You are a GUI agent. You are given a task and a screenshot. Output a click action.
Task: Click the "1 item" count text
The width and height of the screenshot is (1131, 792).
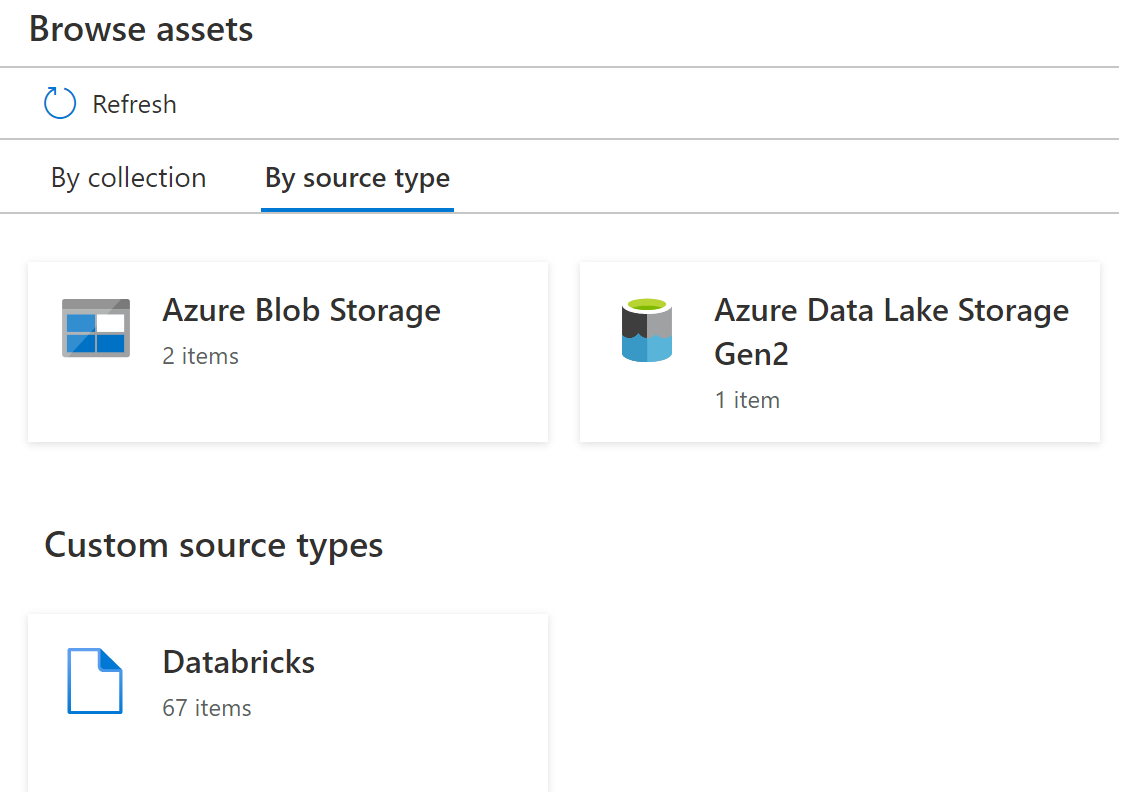(746, 400)
